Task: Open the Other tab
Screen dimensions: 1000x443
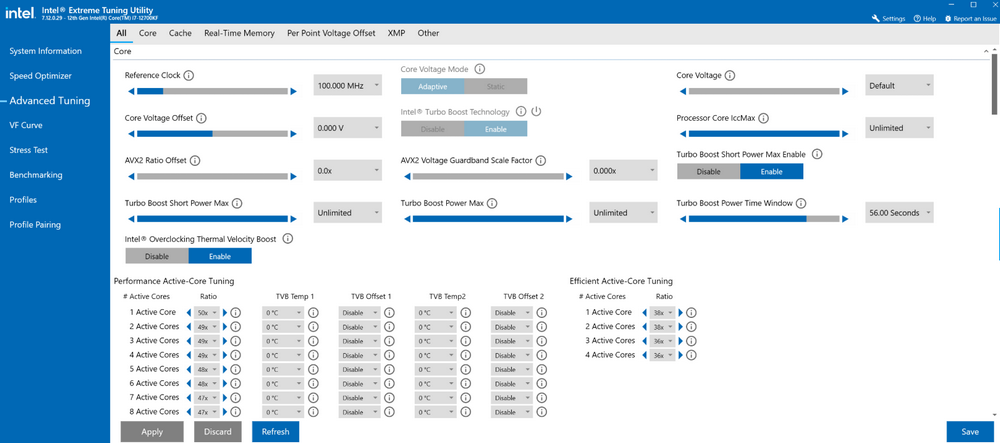Action: (x=429, y=33)
